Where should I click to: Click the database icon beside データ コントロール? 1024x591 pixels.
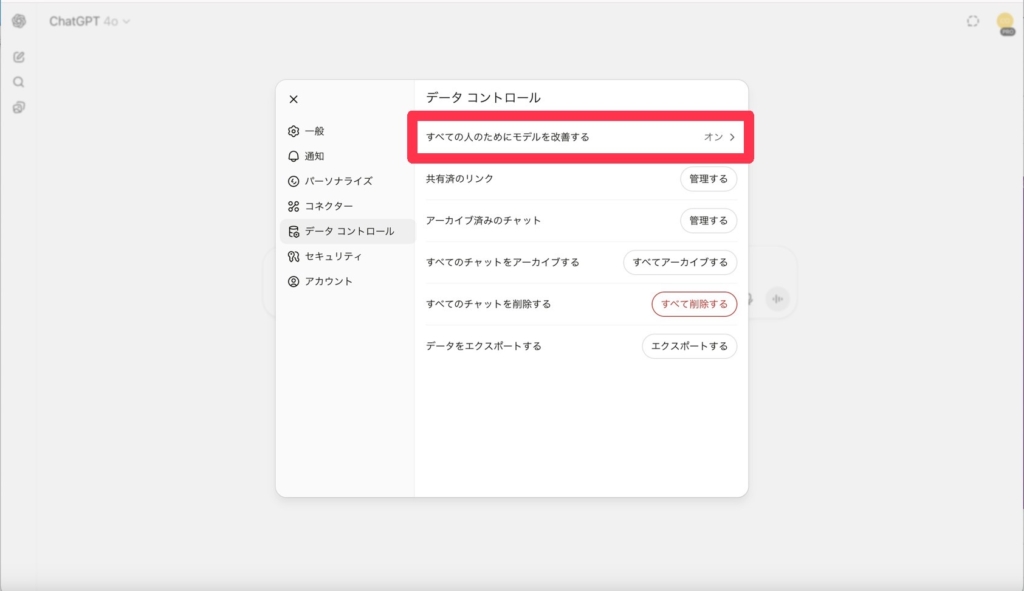click(293, 231)
